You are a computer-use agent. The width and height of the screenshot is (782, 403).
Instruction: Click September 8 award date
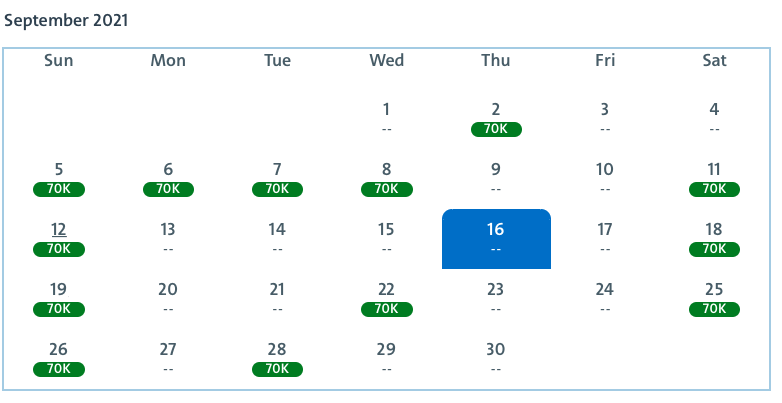coord(386,178)
